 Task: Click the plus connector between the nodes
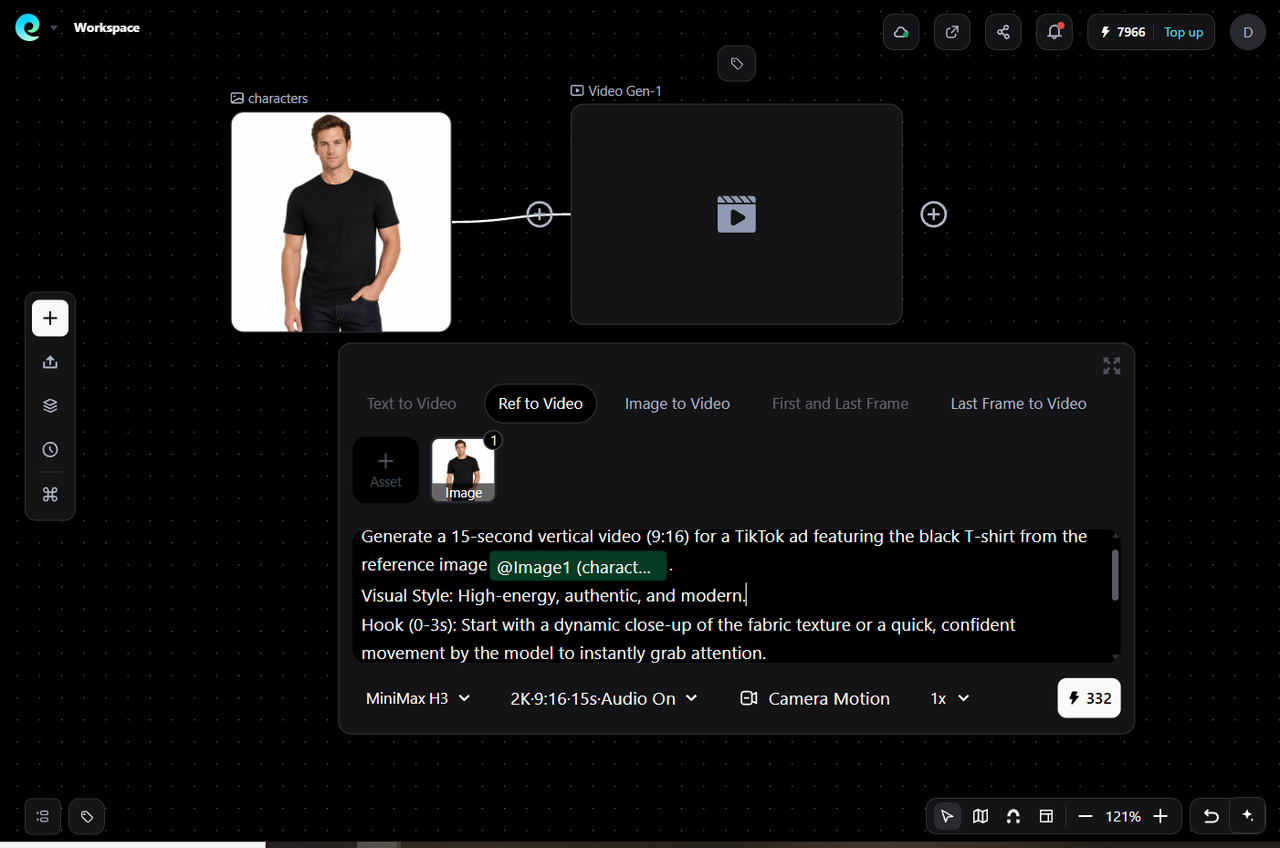point(539,214)
